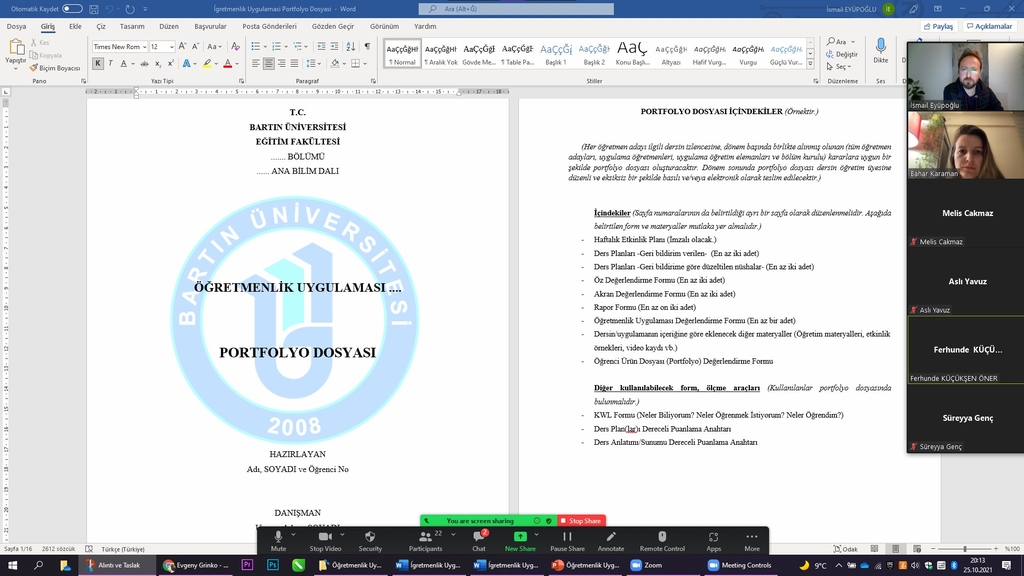Decrease paragraph indent

point(321,46)
